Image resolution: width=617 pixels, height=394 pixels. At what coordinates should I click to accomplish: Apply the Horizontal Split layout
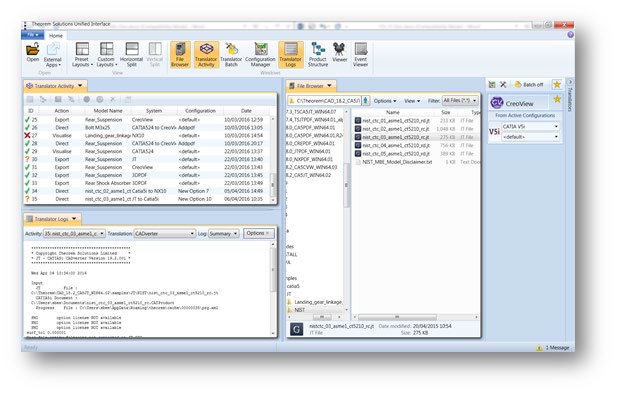point(132,55)
